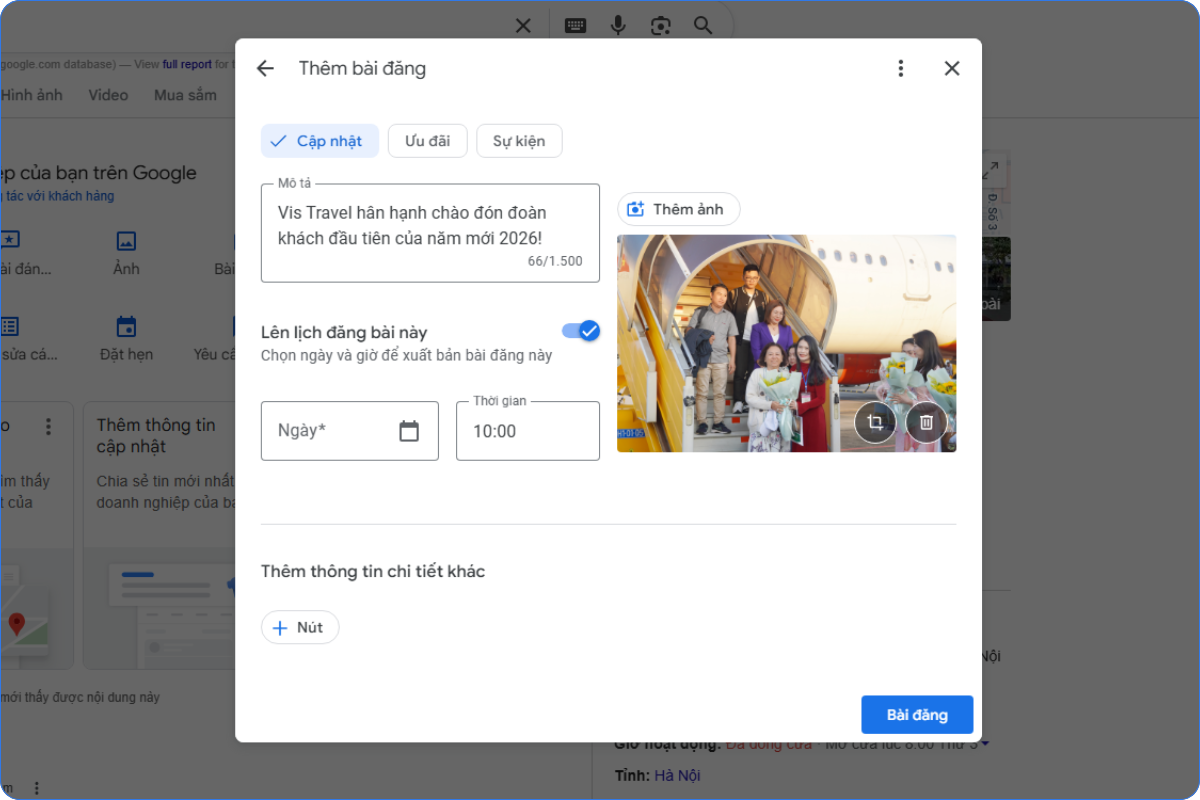Screen dimensions: 1200x800
Task: Select the crop icon on the uploaded photo
Action: click(x=875, y=422)
